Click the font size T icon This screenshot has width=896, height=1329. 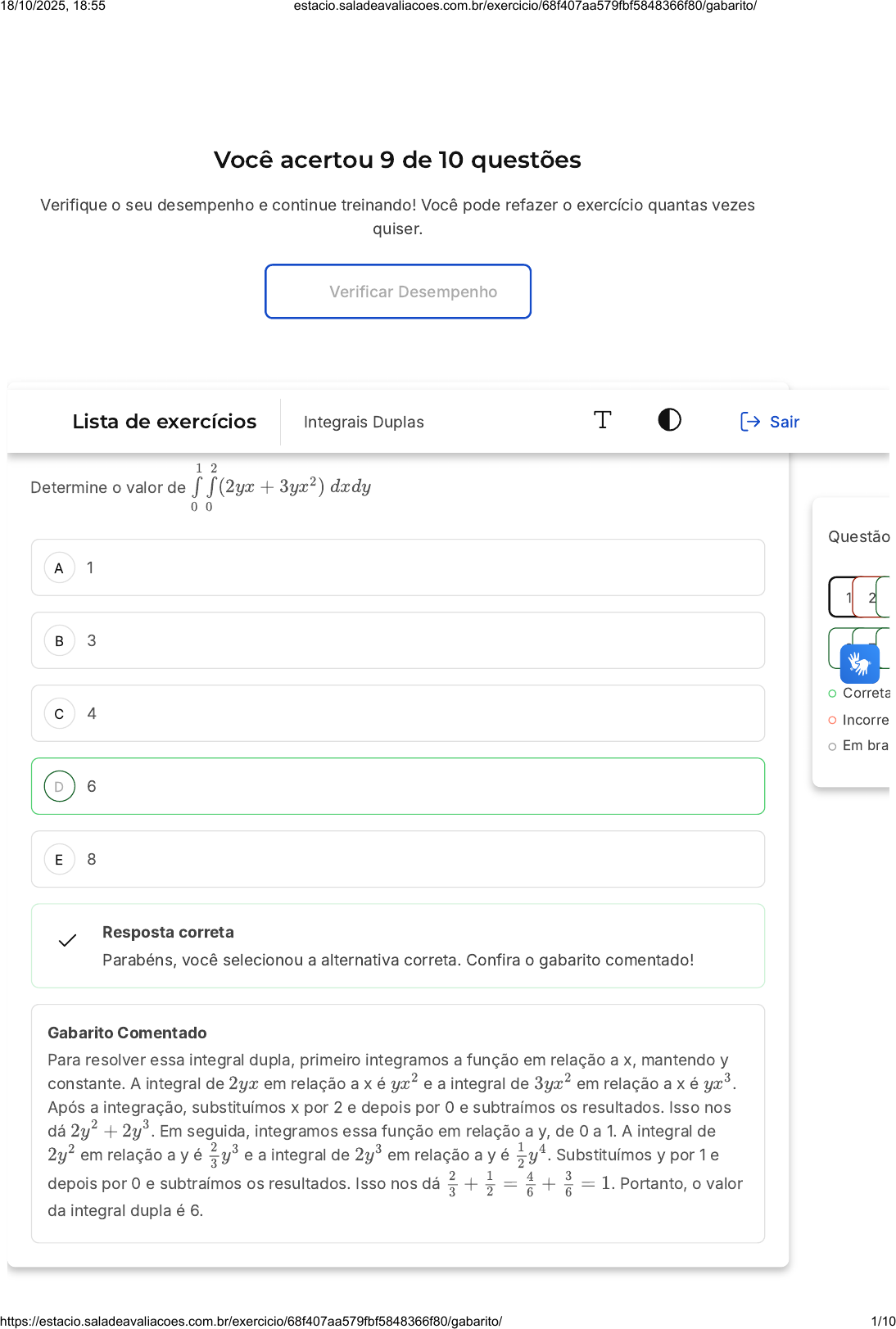(x=602, y=420)
